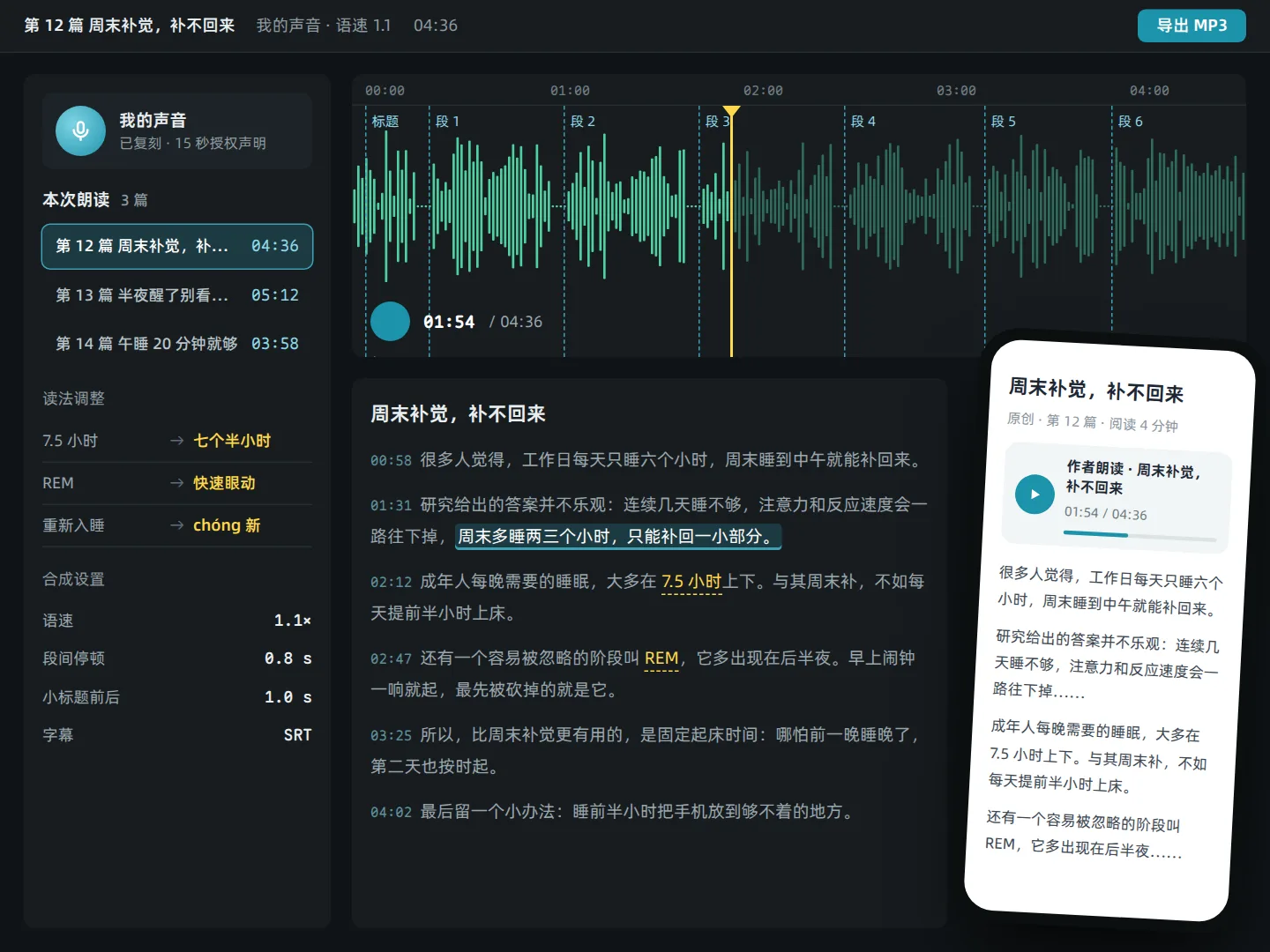This screenshot has width=1270, height=952.
Task: Click the underlined 7.5 小时 in transcript
Action: 691,582
